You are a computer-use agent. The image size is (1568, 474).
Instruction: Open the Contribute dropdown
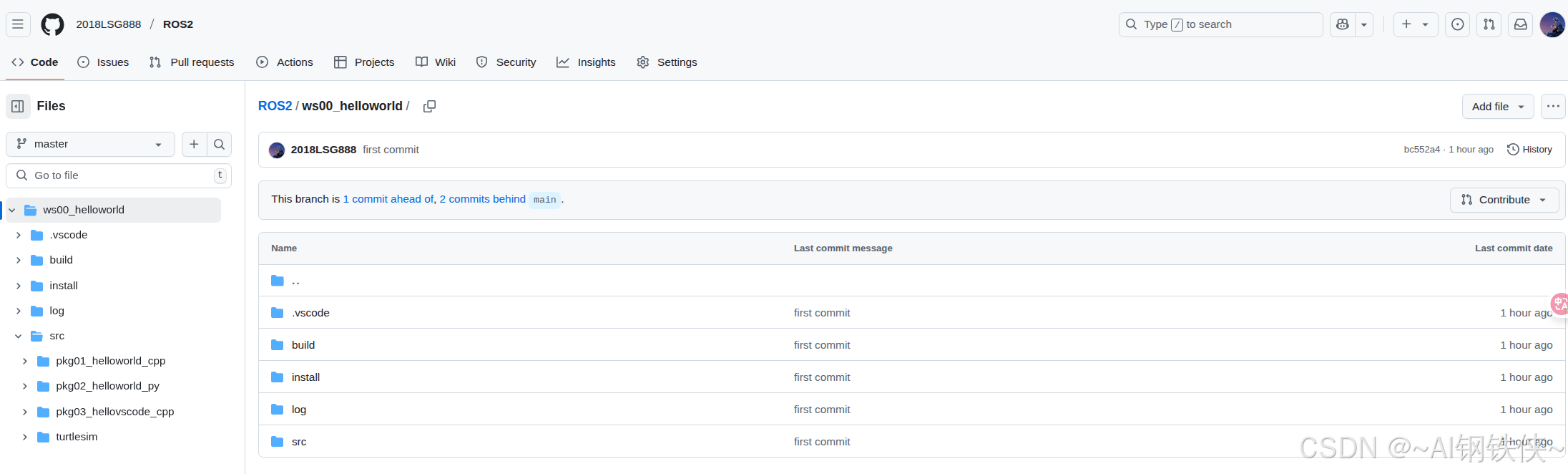[1504, 200]
